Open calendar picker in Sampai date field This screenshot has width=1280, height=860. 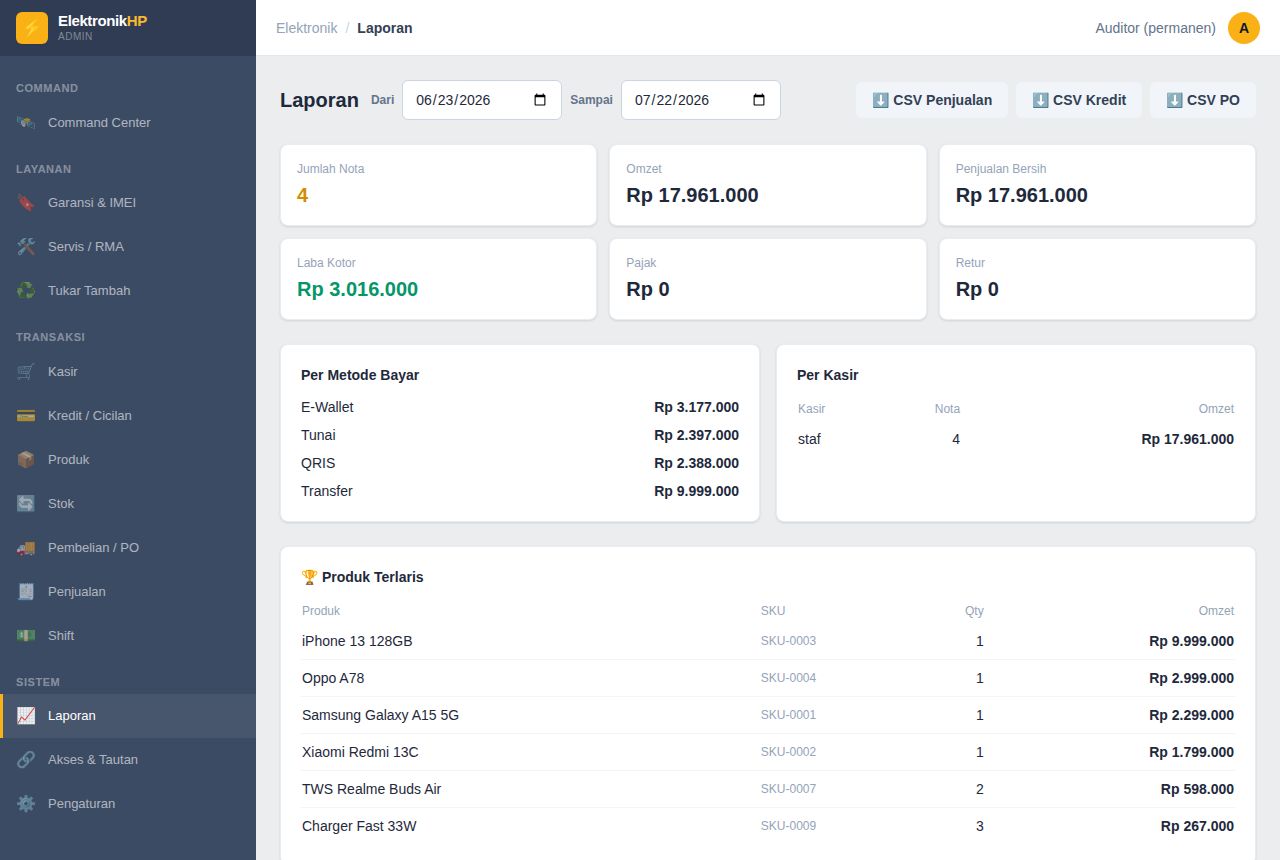759,100
